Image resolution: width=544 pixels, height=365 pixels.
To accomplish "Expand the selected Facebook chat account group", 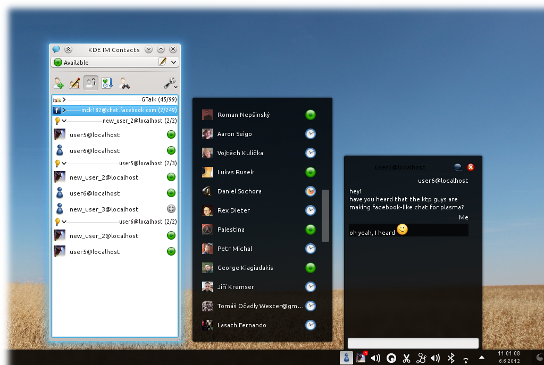I will coord(115,110).
